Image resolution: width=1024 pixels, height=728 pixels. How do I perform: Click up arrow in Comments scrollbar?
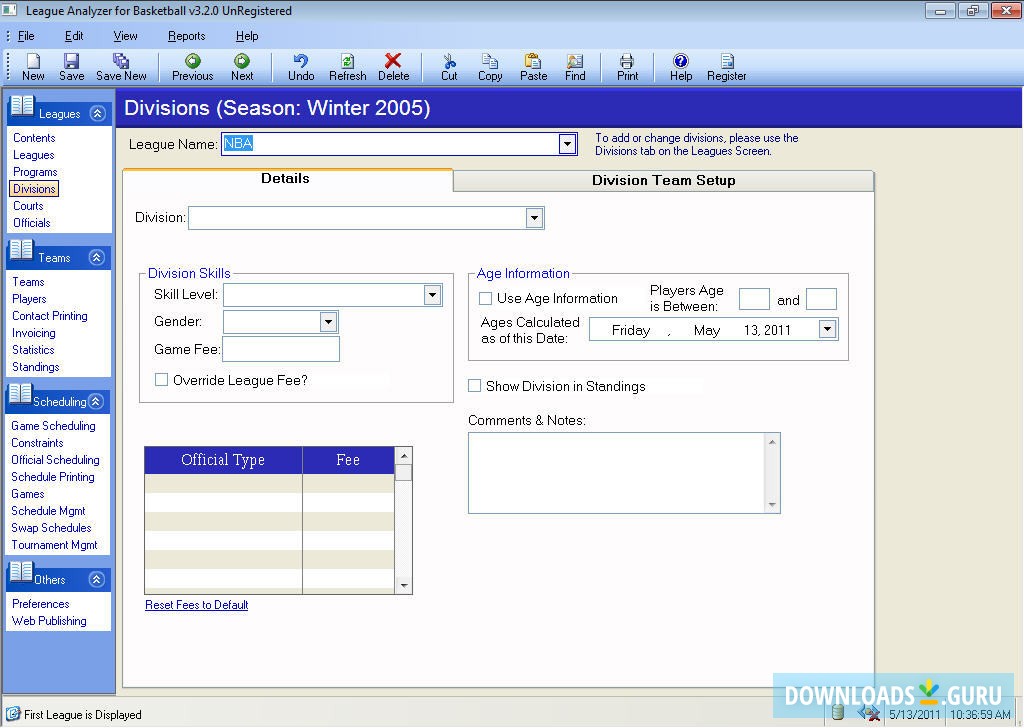(772, 442)
